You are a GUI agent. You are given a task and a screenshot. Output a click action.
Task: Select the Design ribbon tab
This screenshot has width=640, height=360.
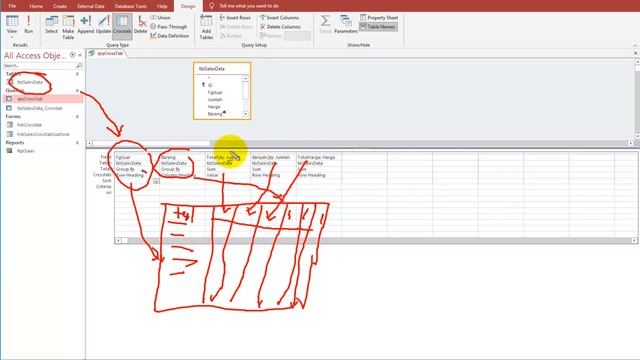pos(188,6)
